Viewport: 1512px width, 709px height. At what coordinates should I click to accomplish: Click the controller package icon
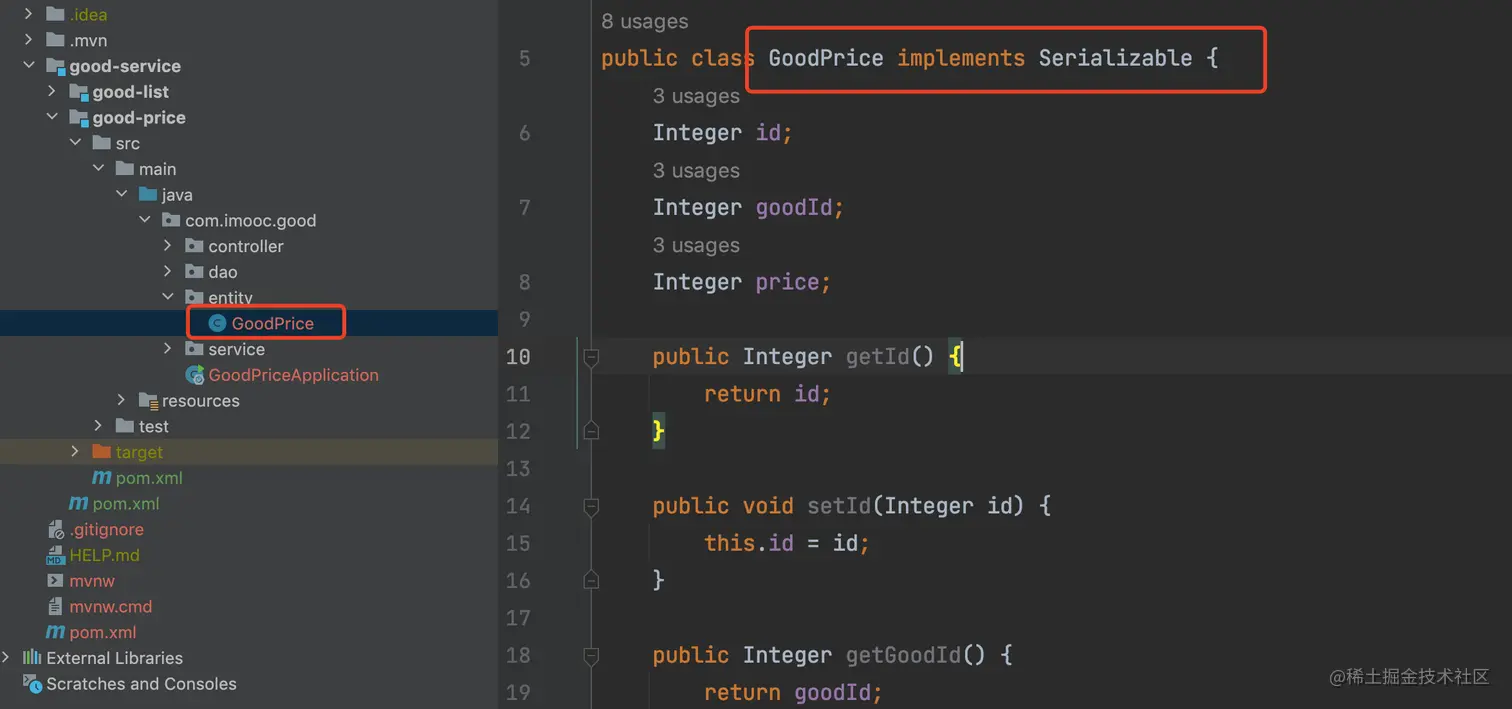[194, 246]
